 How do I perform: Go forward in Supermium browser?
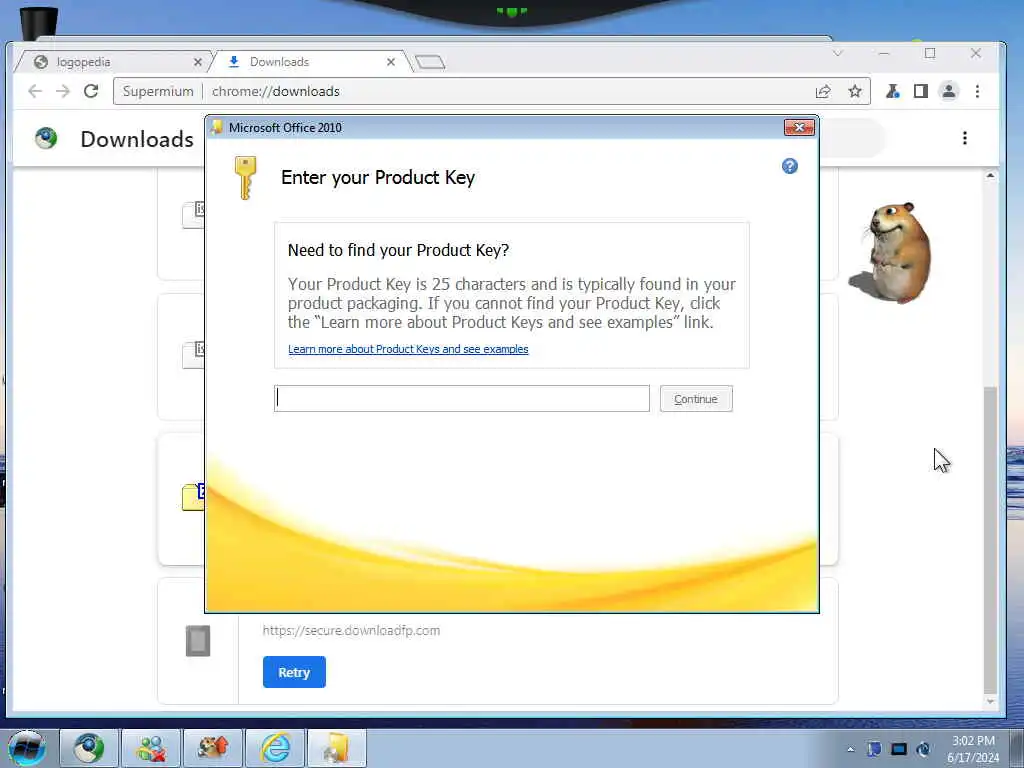(63, 91)
